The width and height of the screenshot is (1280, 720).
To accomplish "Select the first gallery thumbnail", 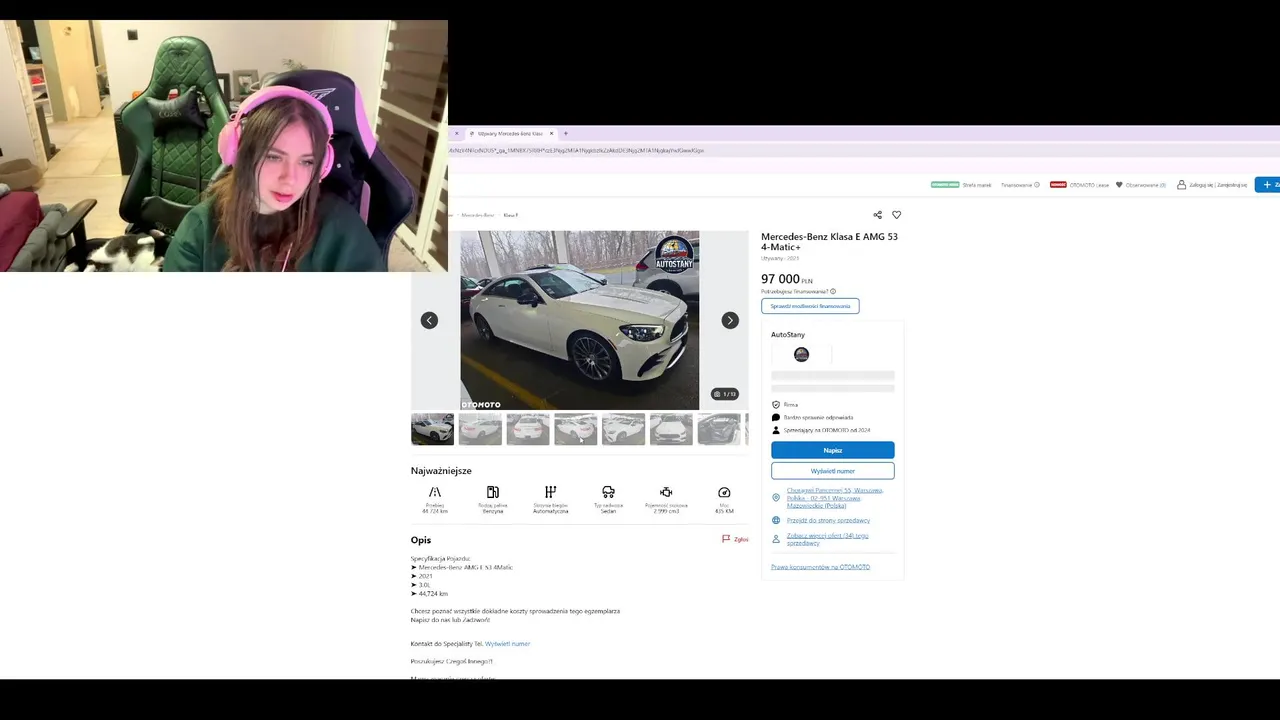I will [432, 429].
